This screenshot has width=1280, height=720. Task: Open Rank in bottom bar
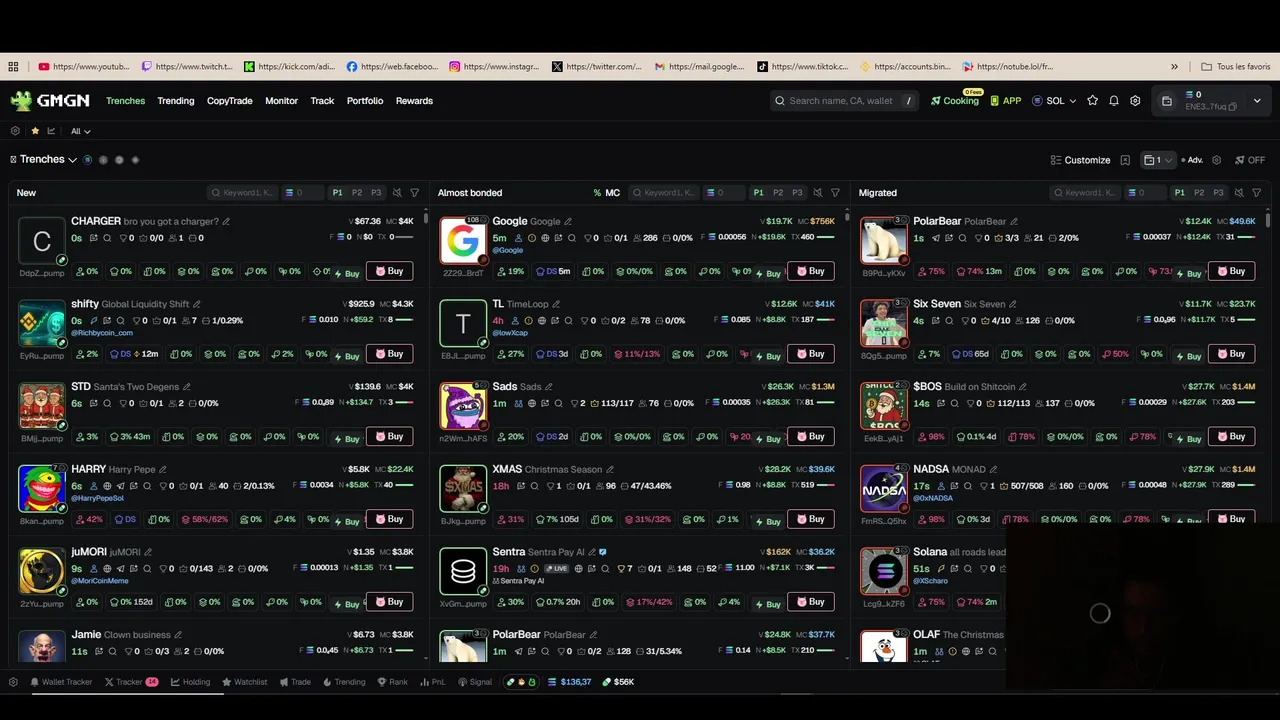[x=392, y=682]
